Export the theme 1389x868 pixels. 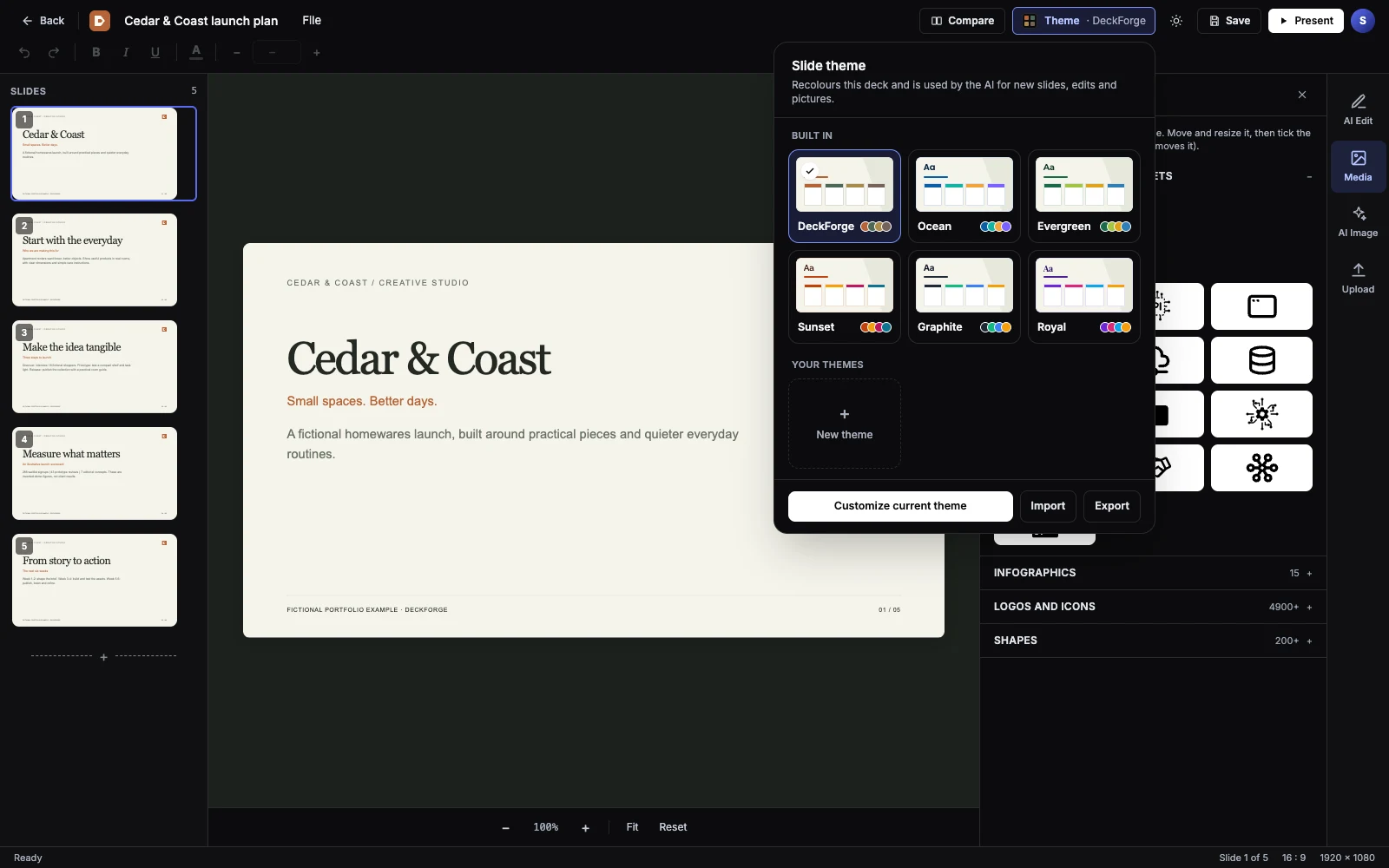[x=1112, y=506]
